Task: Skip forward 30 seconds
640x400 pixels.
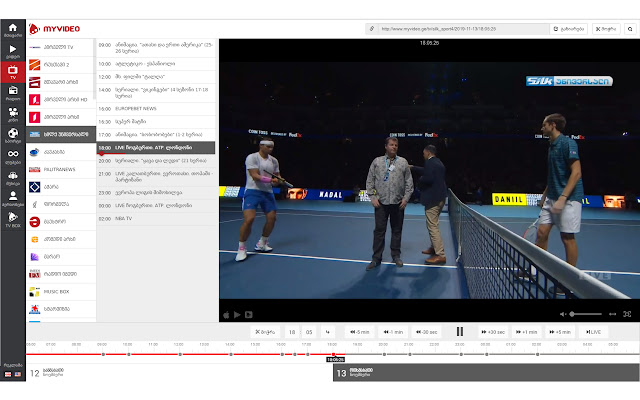Action: point(493,332)
